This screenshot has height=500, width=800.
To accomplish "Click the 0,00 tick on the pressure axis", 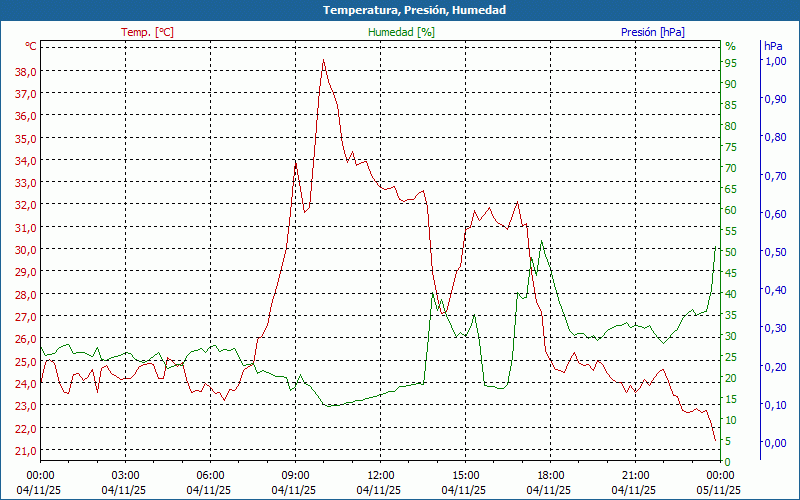I will coord(775,443).
